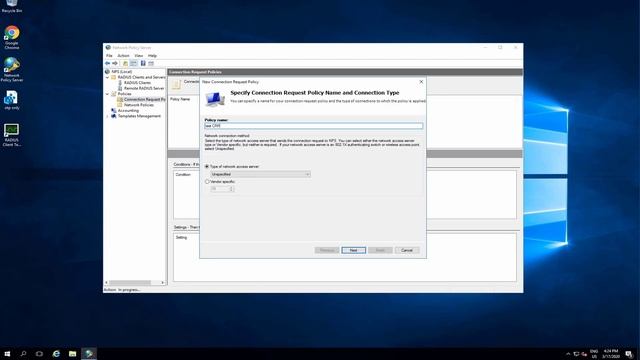Open the taskbar clock and date

tap(611, 353)
